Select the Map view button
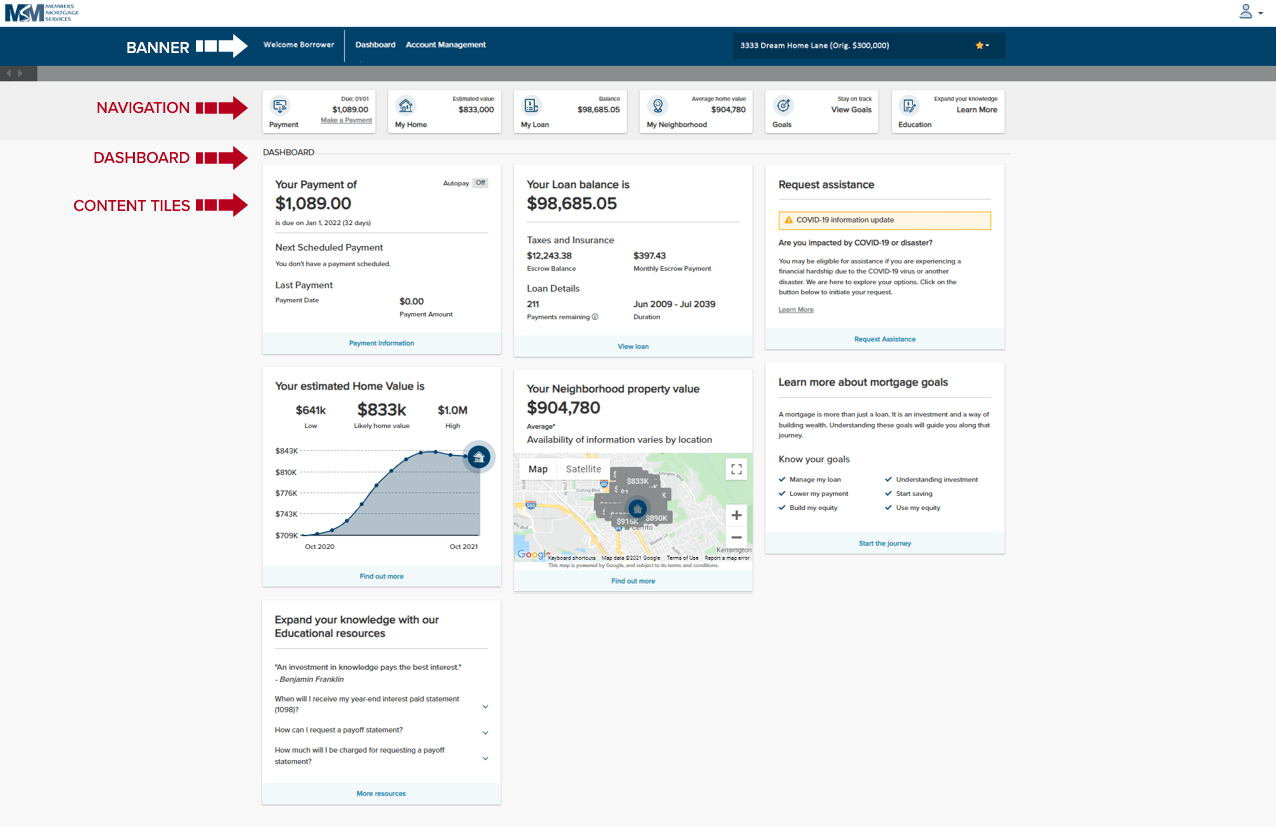The image size is (1276, 827). pyautogui.click(x=538, y=469)
